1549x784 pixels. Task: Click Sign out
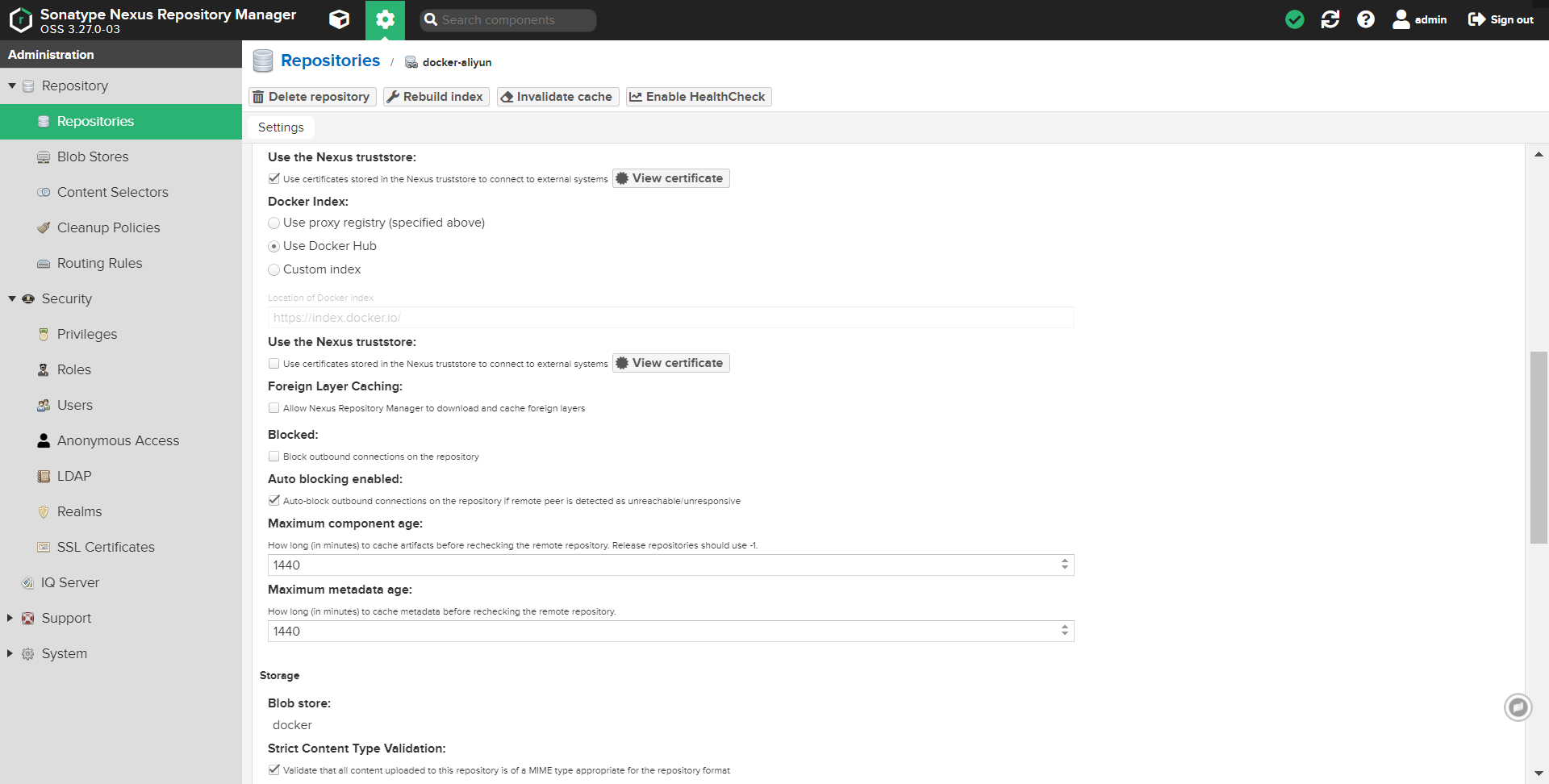1500,19
